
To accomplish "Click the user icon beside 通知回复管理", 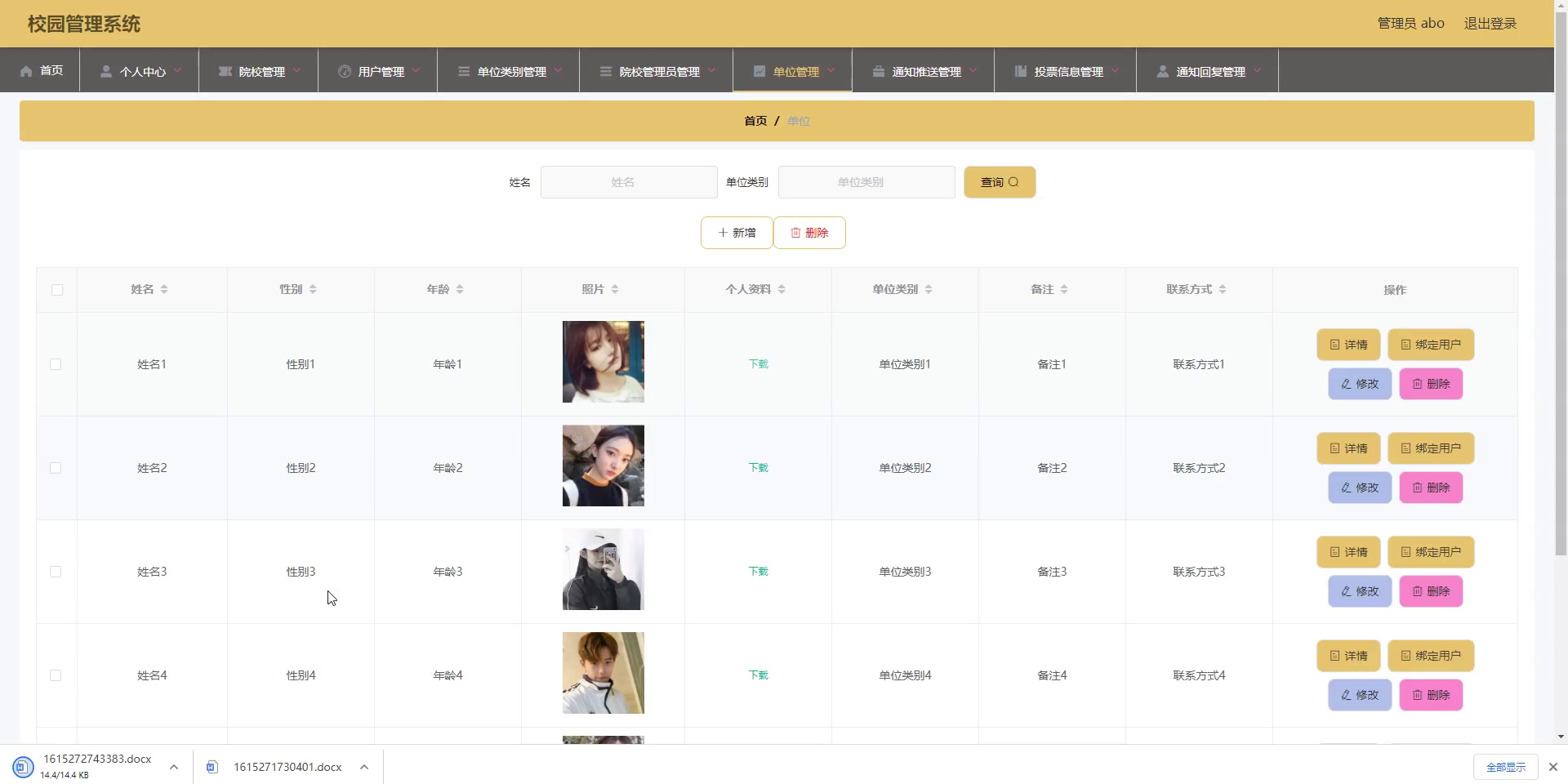I will 1163,72.
